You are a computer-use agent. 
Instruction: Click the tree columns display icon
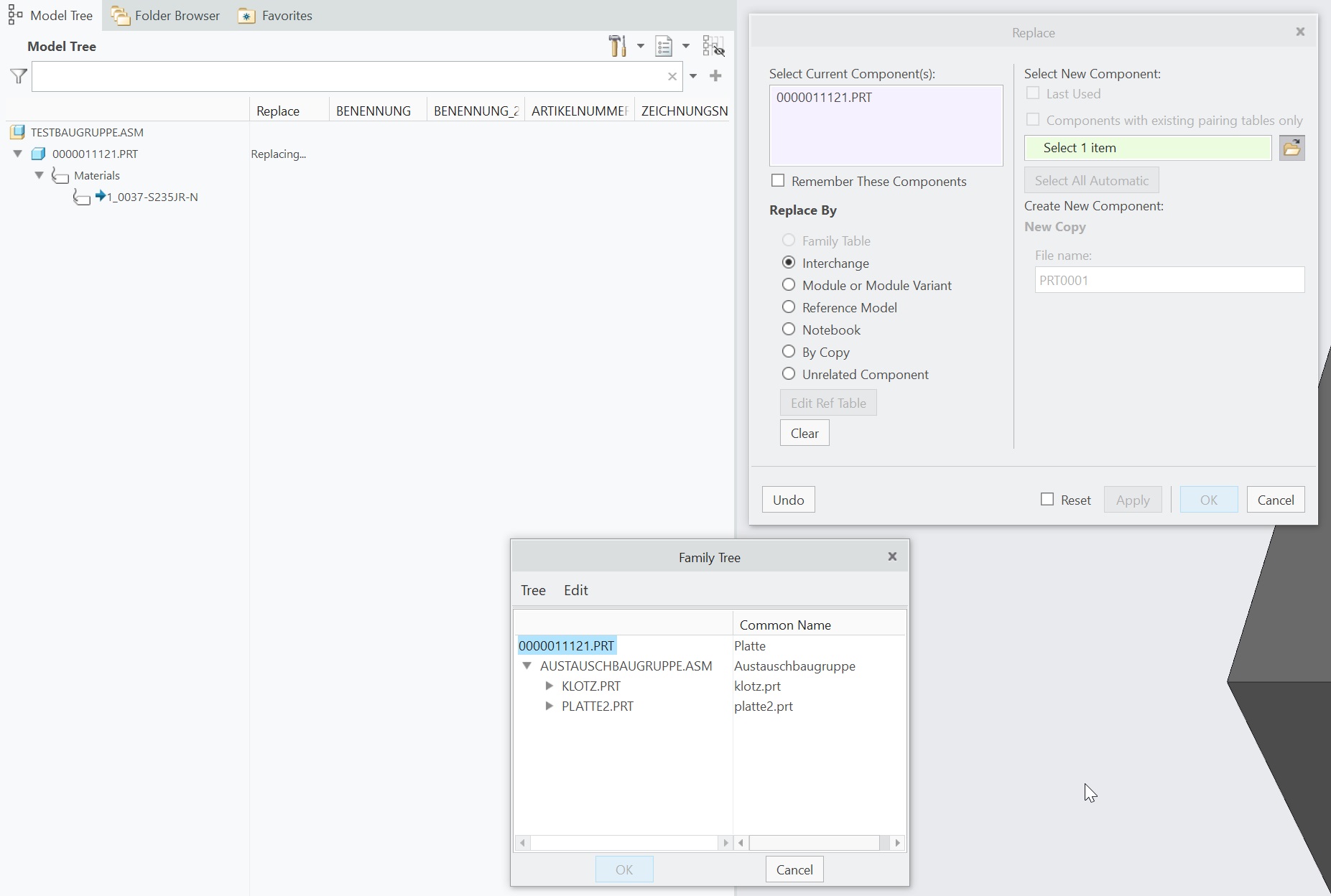tap(664, 47)
